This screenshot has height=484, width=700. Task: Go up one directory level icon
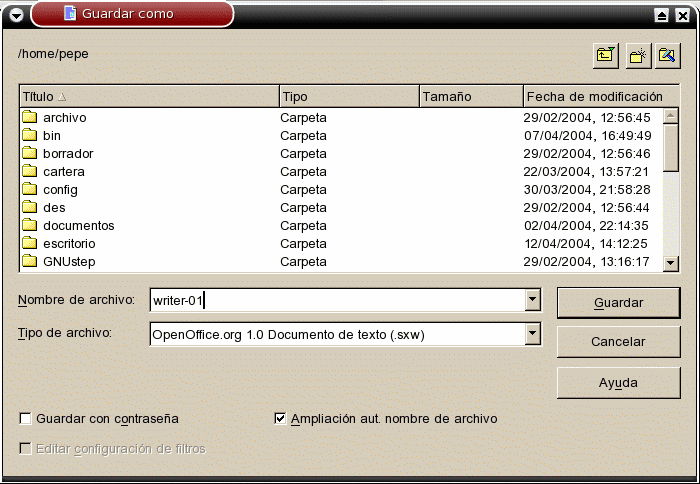tap(605, 55)
